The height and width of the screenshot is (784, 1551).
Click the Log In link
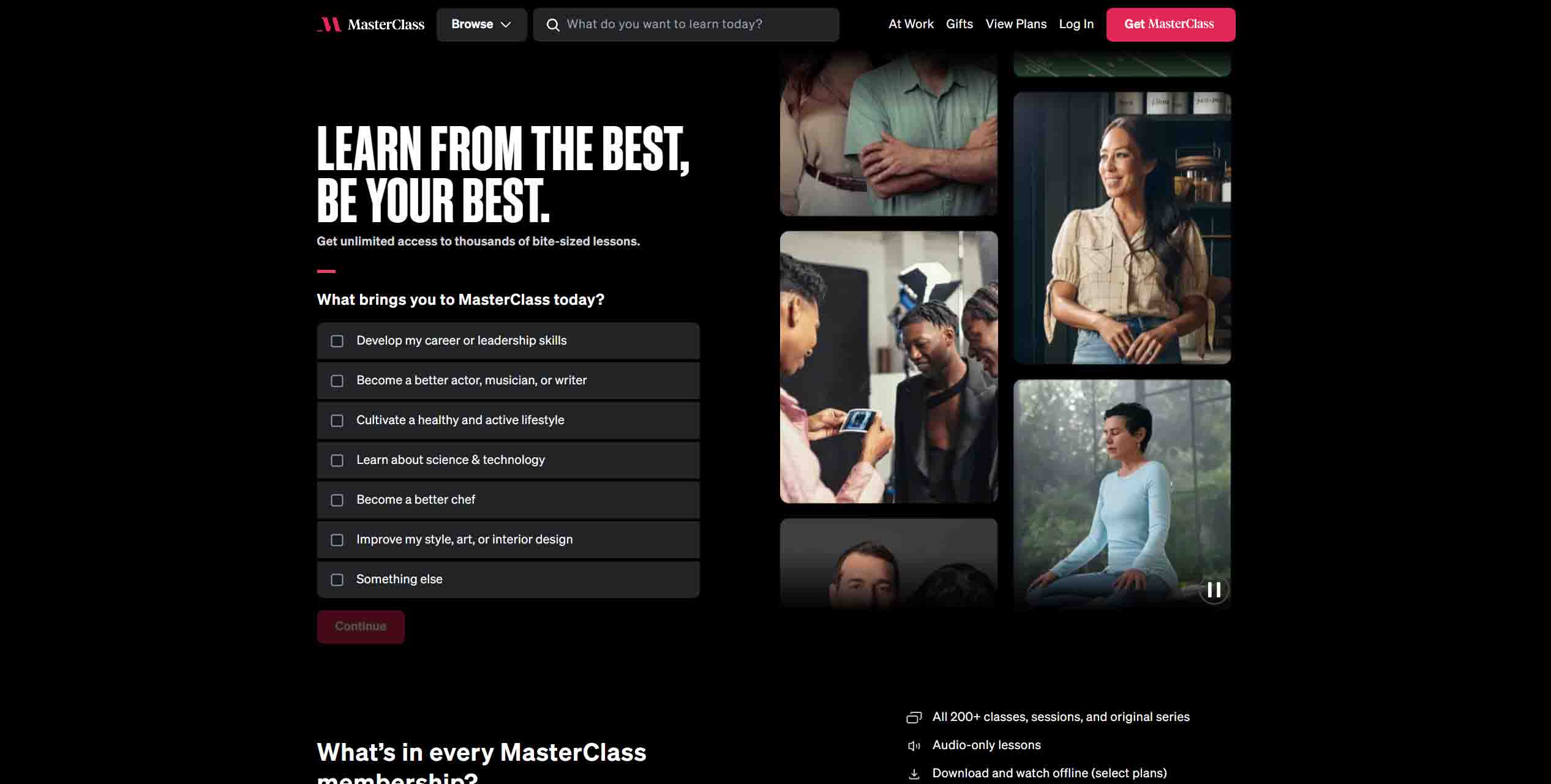pos(1076,24)
